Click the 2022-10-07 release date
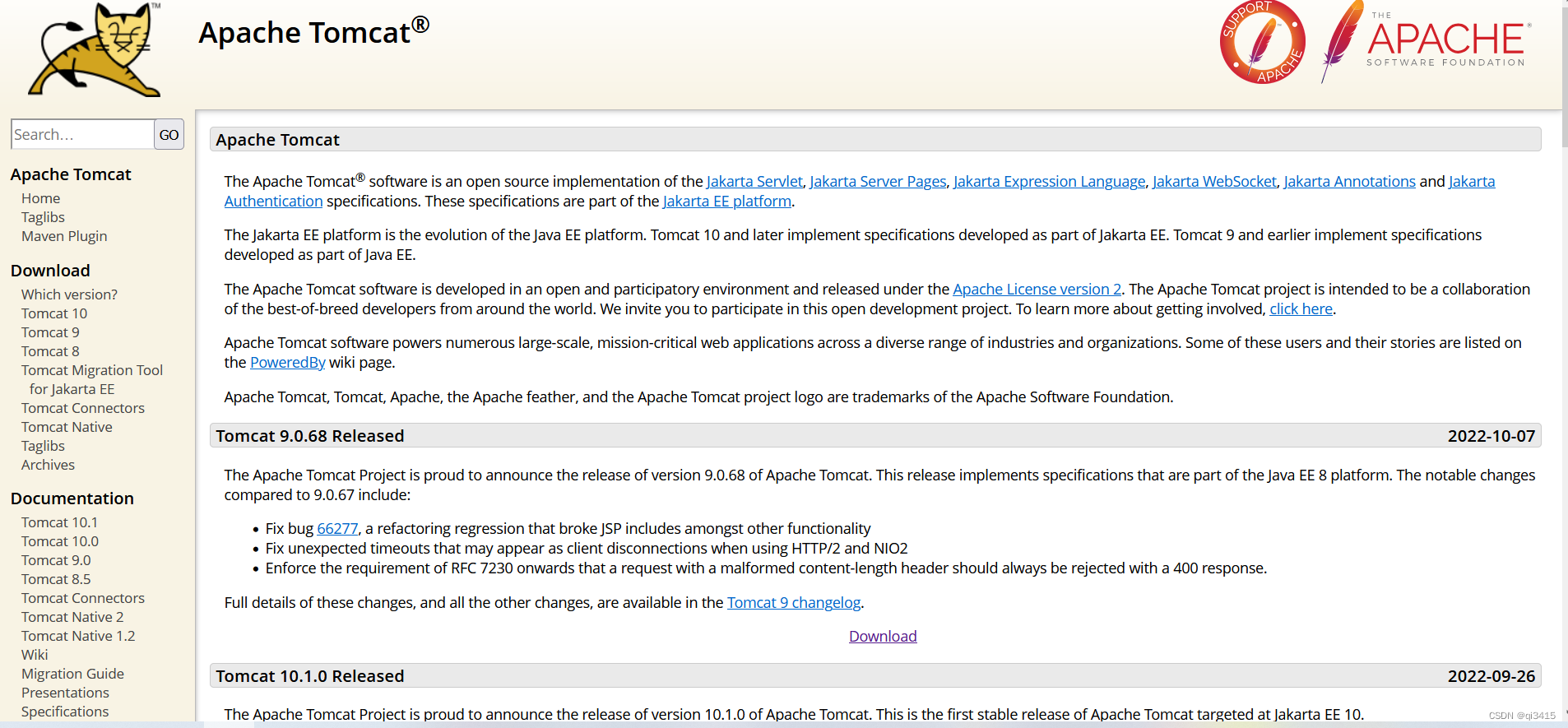This screenshot has width=1568, height=728. coord(1491,436)
